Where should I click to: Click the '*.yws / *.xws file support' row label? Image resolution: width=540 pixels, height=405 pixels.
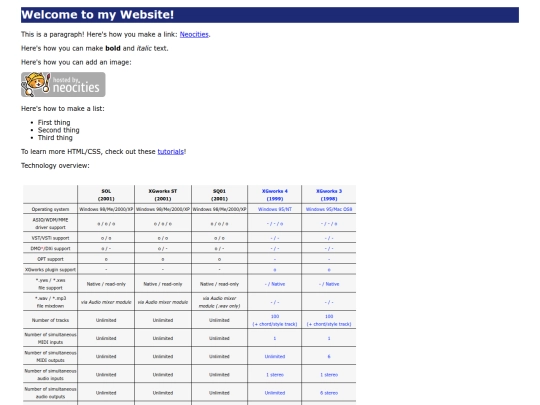click(x=50, y=284)
